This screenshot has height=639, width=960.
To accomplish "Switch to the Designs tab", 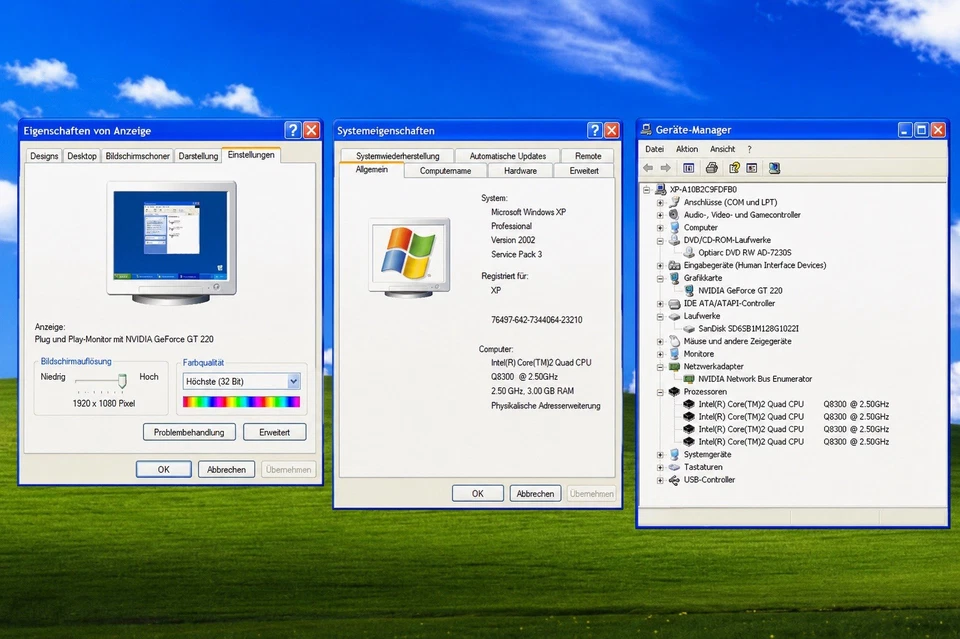I will coord(44,156).
